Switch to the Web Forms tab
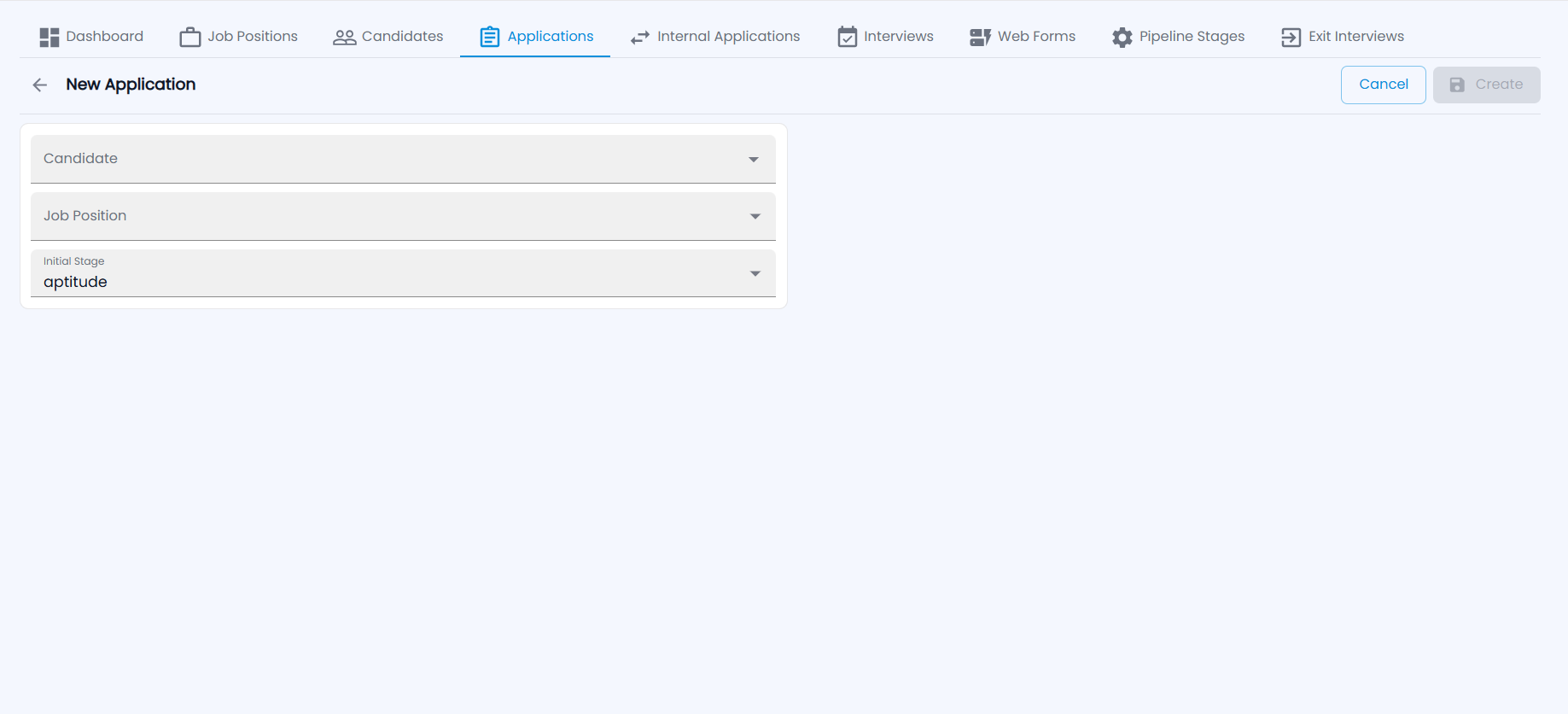 pyautogui.click(x=1023, y=37)
